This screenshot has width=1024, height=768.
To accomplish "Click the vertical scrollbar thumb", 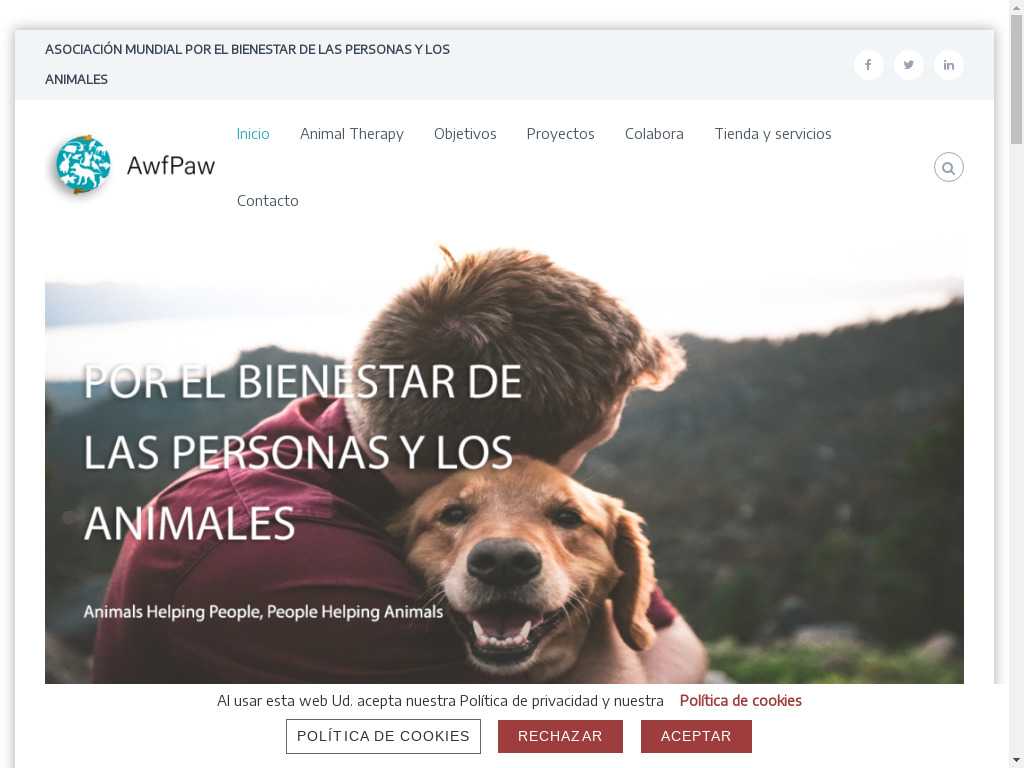I will pos(1017,78).
